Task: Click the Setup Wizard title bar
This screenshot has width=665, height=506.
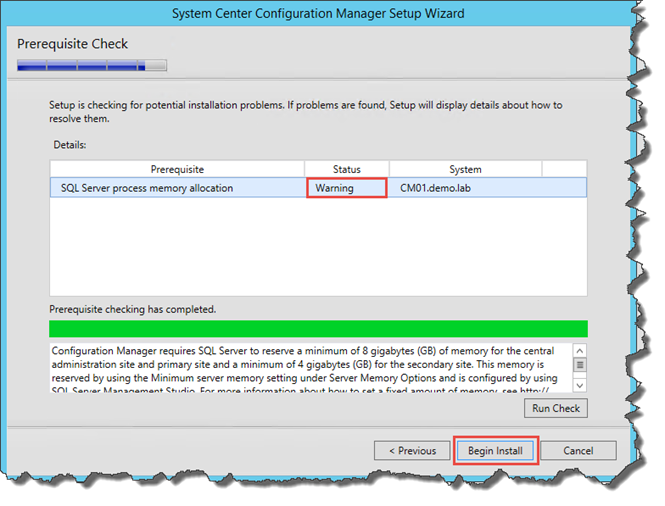Action: click(318, 13)
